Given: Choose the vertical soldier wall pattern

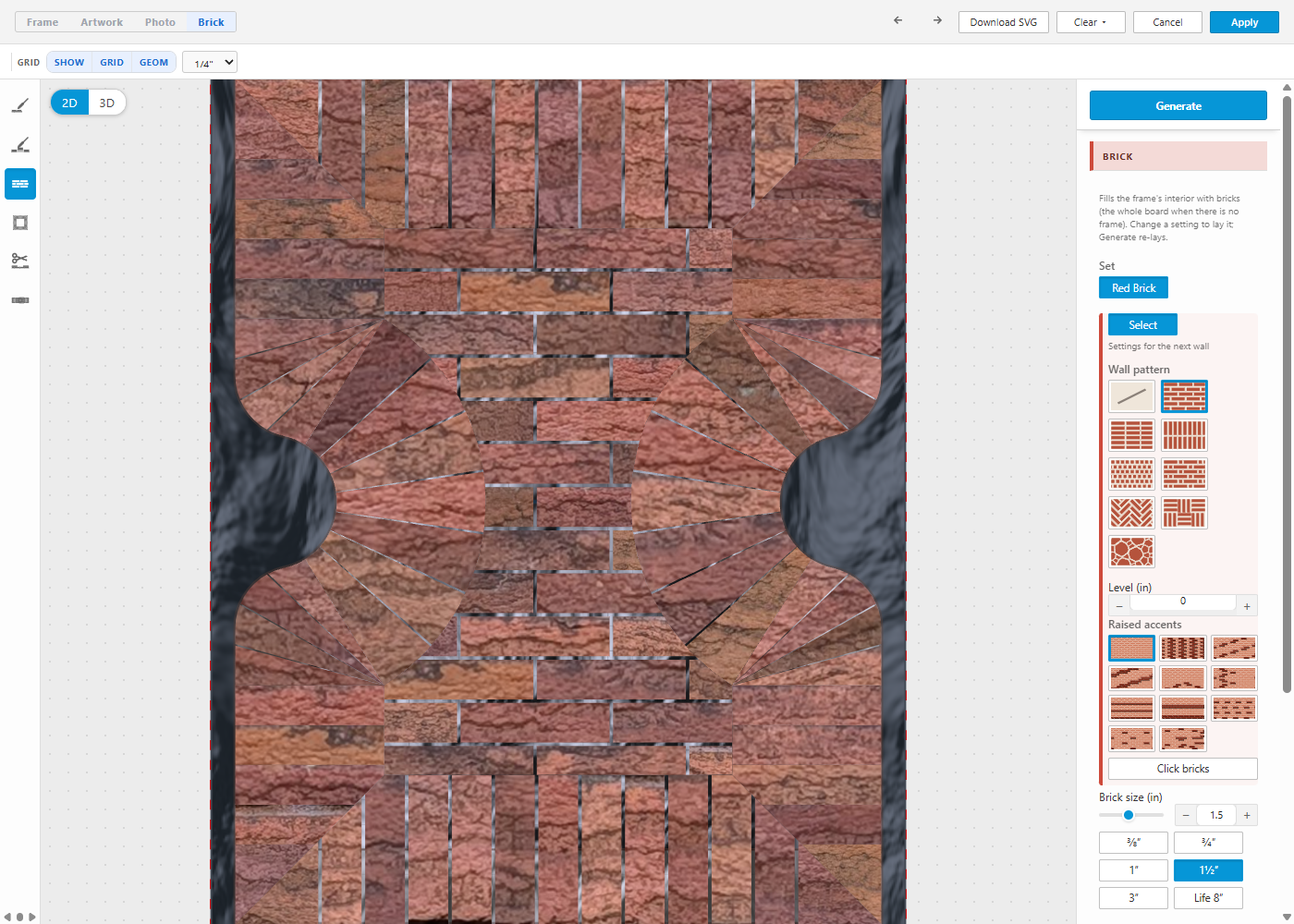Looking at the screenshot, I should (x=1184, y=435).
